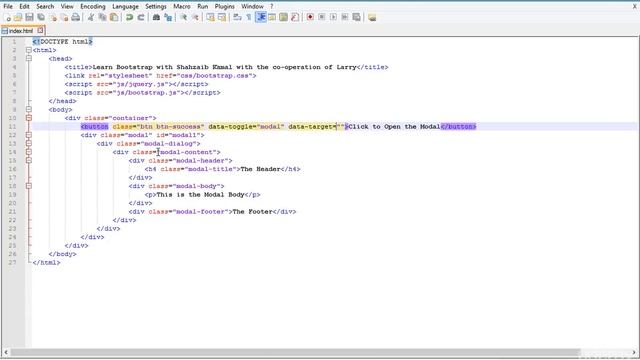The width and height of the screenshot is (640, 360).
Task: Click the X at the menu bar's right end
Action: coord(635,7)
